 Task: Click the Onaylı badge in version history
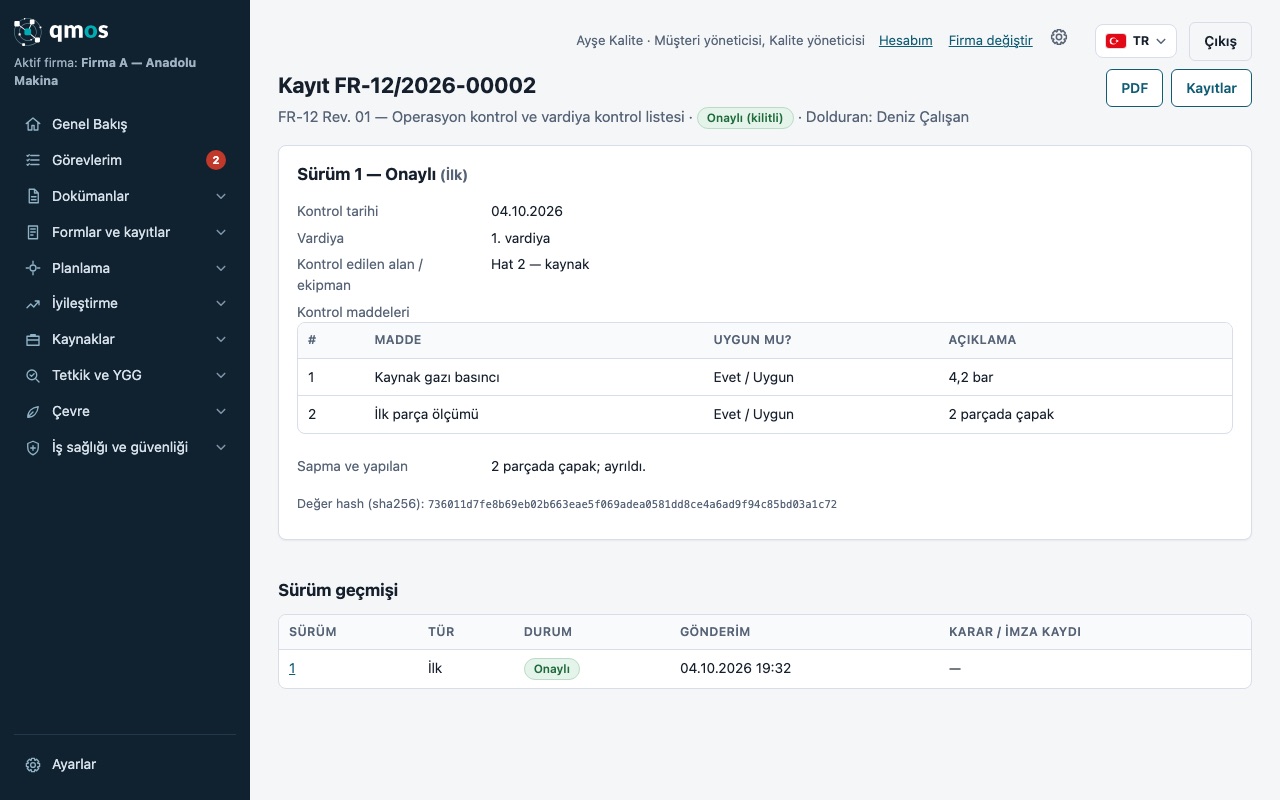[x=551, y=669]
